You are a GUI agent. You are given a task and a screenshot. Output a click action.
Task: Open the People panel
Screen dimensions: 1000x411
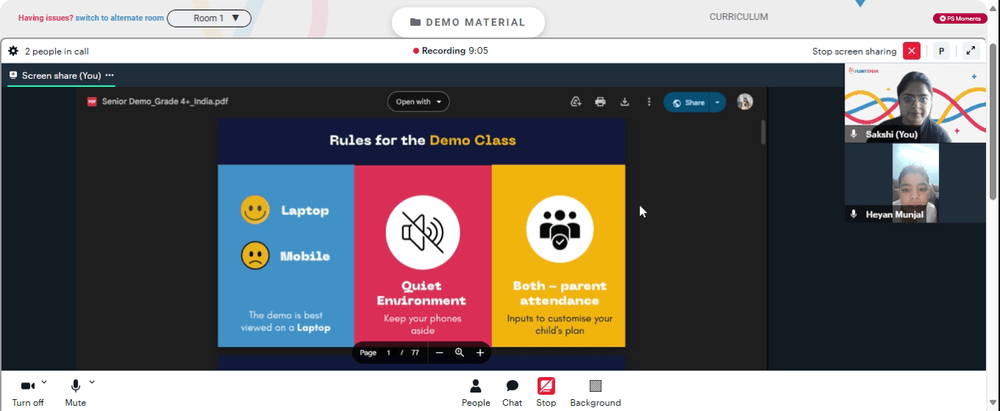pos(476,392)
